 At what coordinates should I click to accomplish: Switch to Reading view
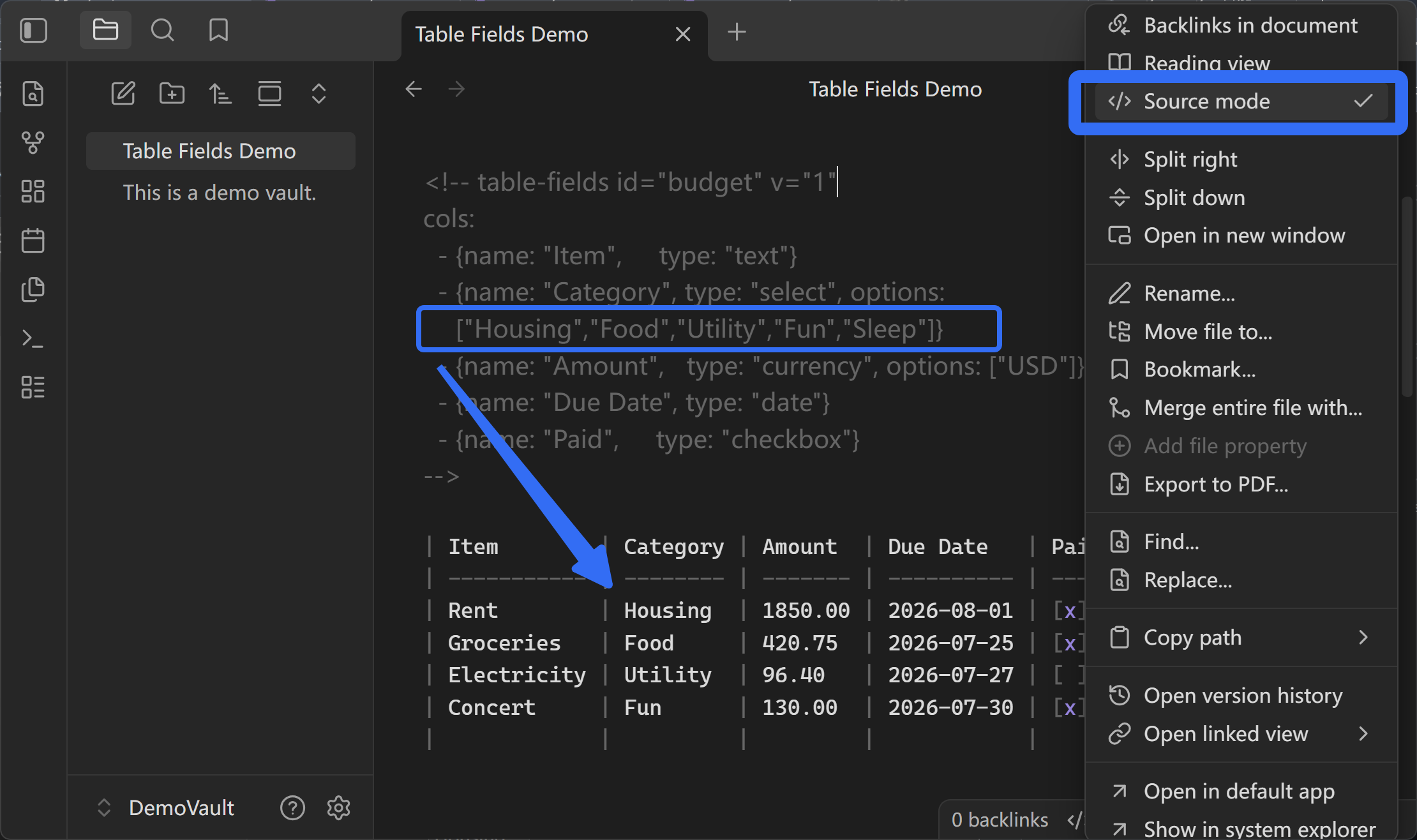click(1241, 63)
